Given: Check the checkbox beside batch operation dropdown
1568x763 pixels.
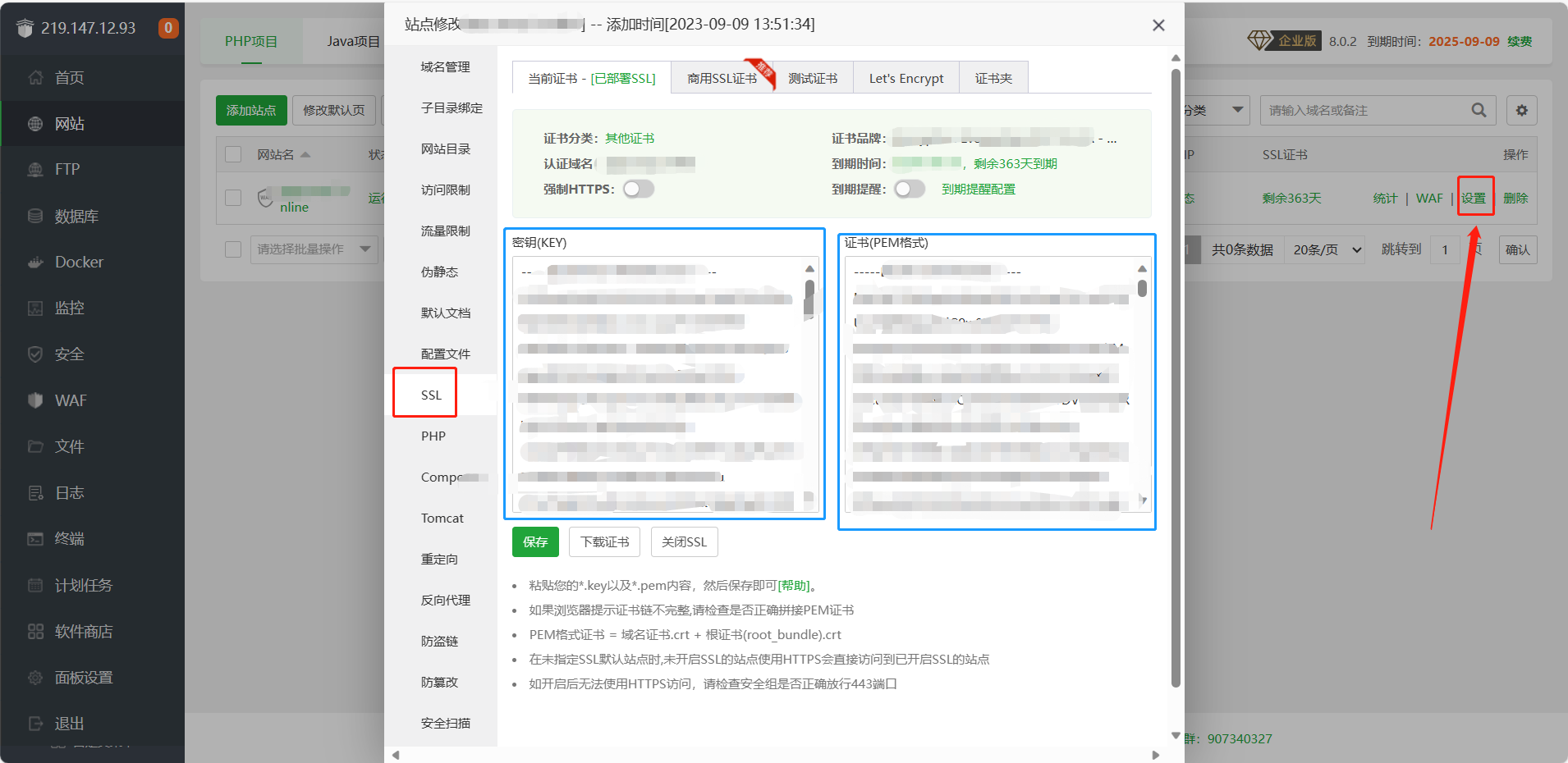Looking at the screenshot, I should (x=233, y=249).
